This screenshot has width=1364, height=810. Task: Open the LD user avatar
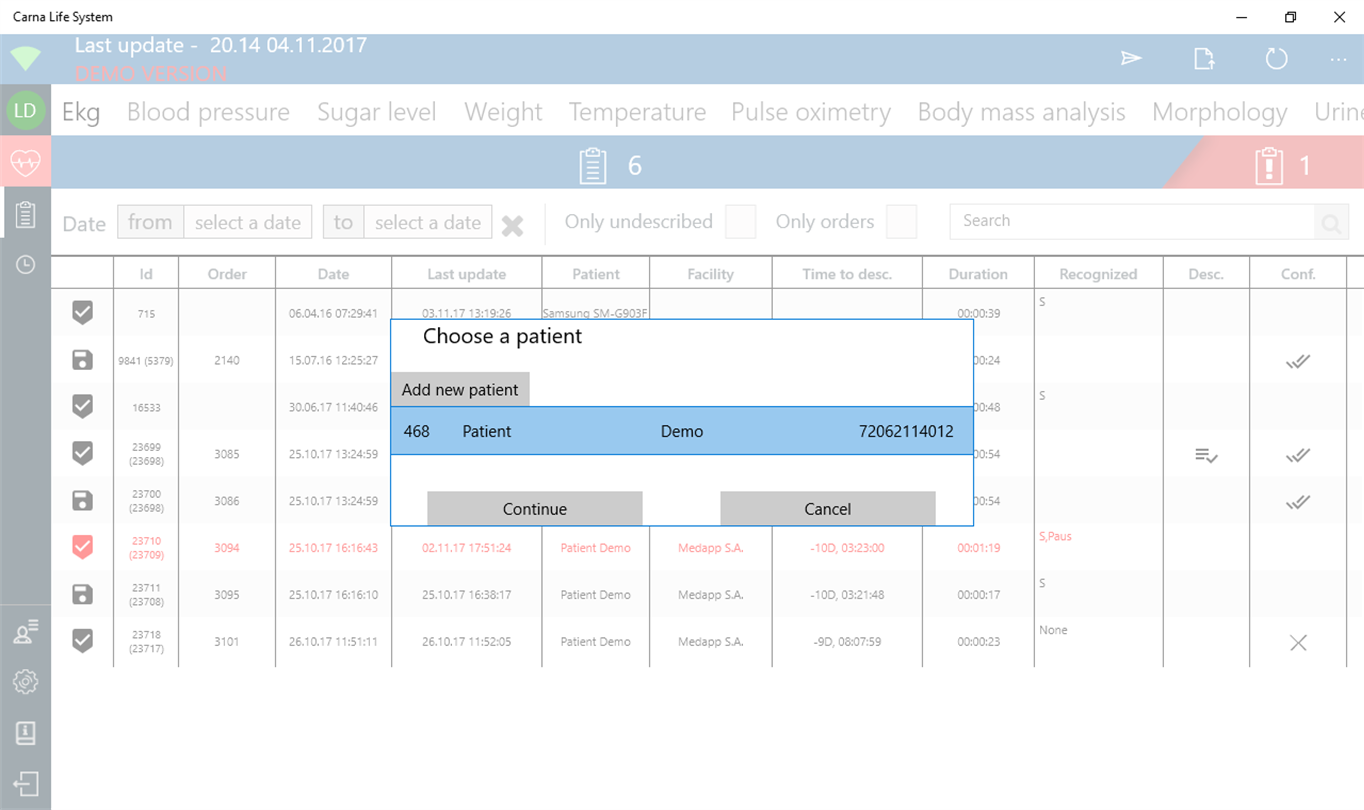[26, 111]
